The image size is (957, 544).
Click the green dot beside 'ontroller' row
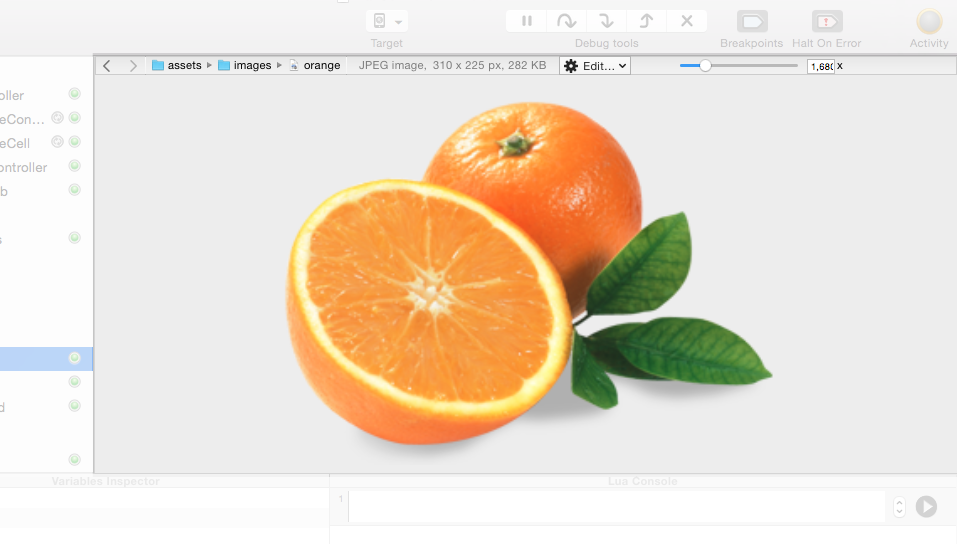74,165
